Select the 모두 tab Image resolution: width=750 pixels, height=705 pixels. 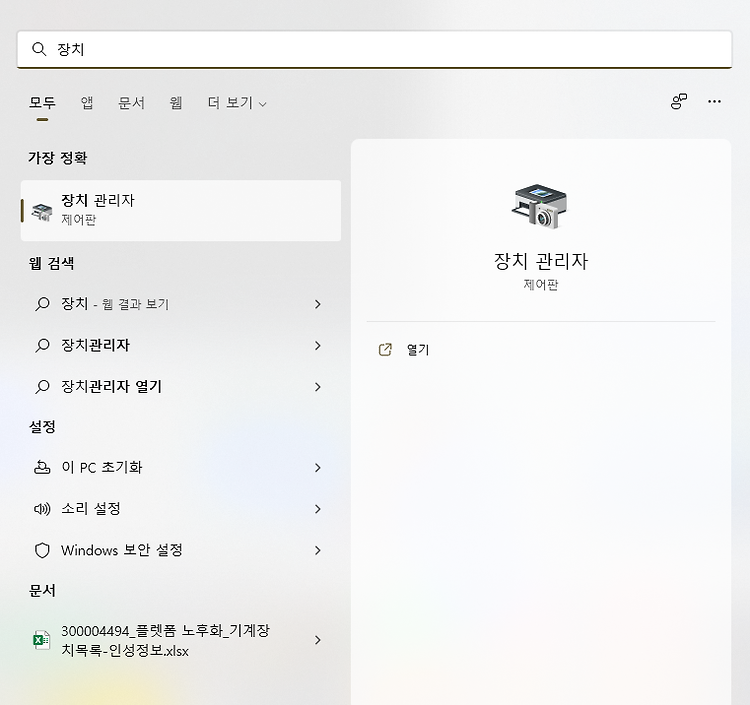[42, 102]
